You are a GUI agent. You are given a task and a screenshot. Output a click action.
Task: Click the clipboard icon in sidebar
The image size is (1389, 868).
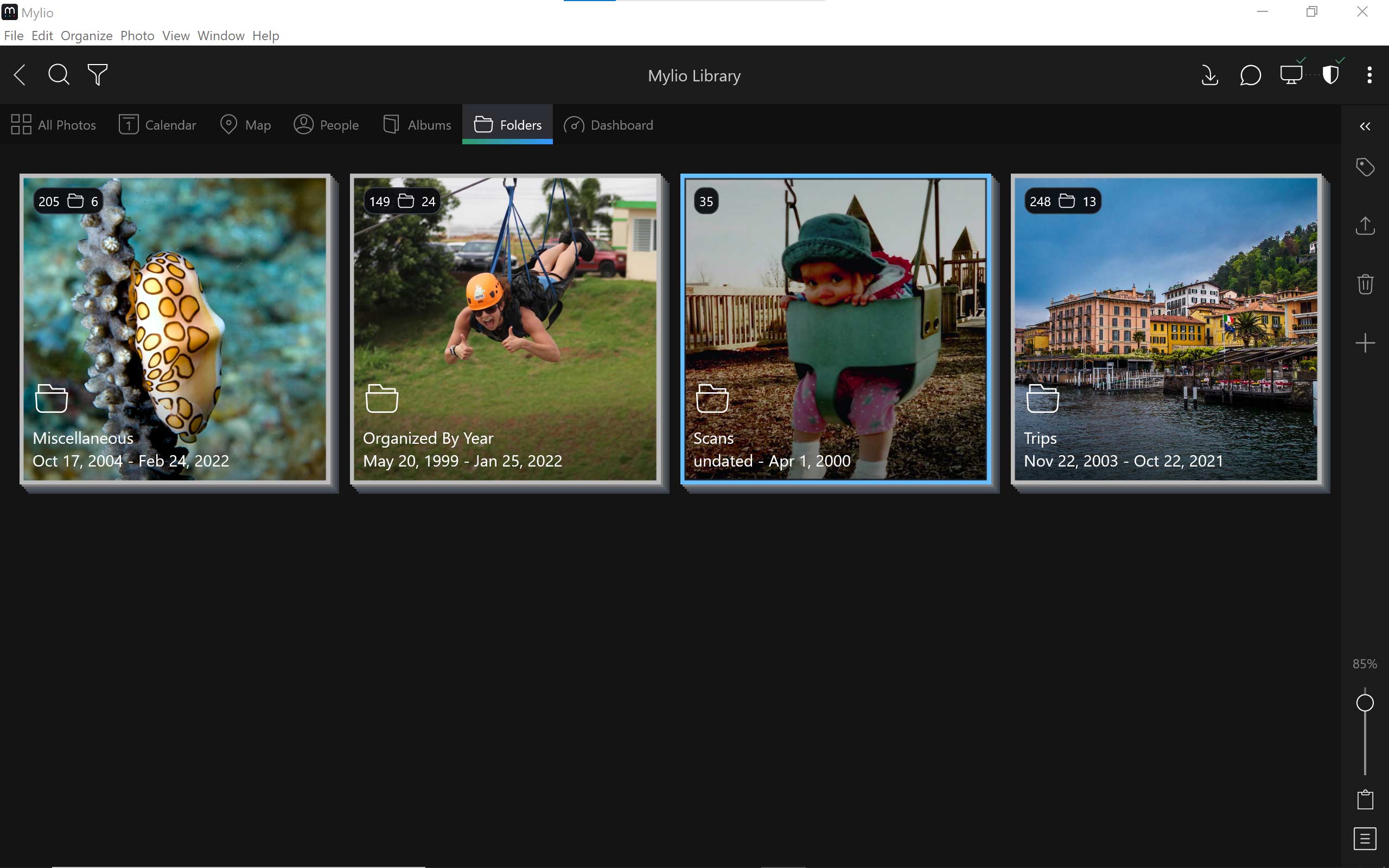(1365, 799)
